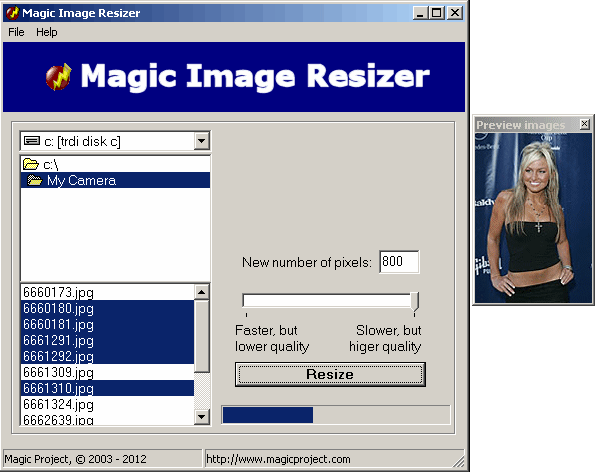Click the lightning ball logo in banner
Viewport: 595px width, 472px height.
pos(59,77)
